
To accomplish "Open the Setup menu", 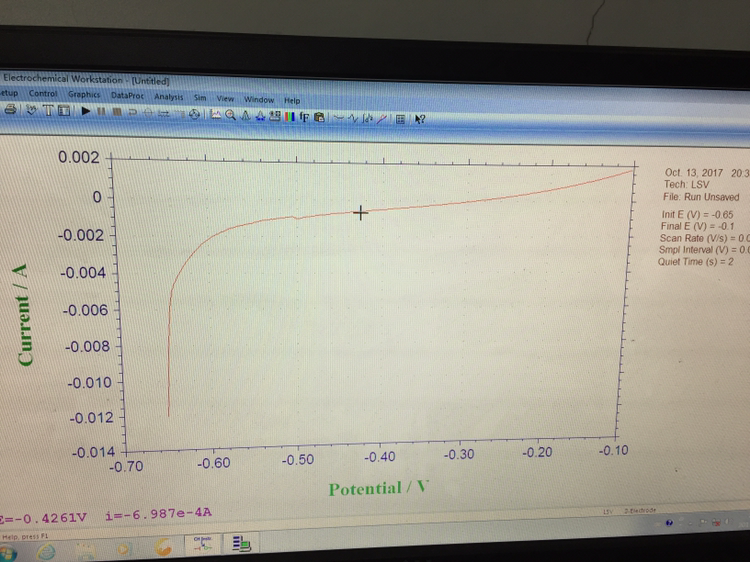I will coord(9,93).
